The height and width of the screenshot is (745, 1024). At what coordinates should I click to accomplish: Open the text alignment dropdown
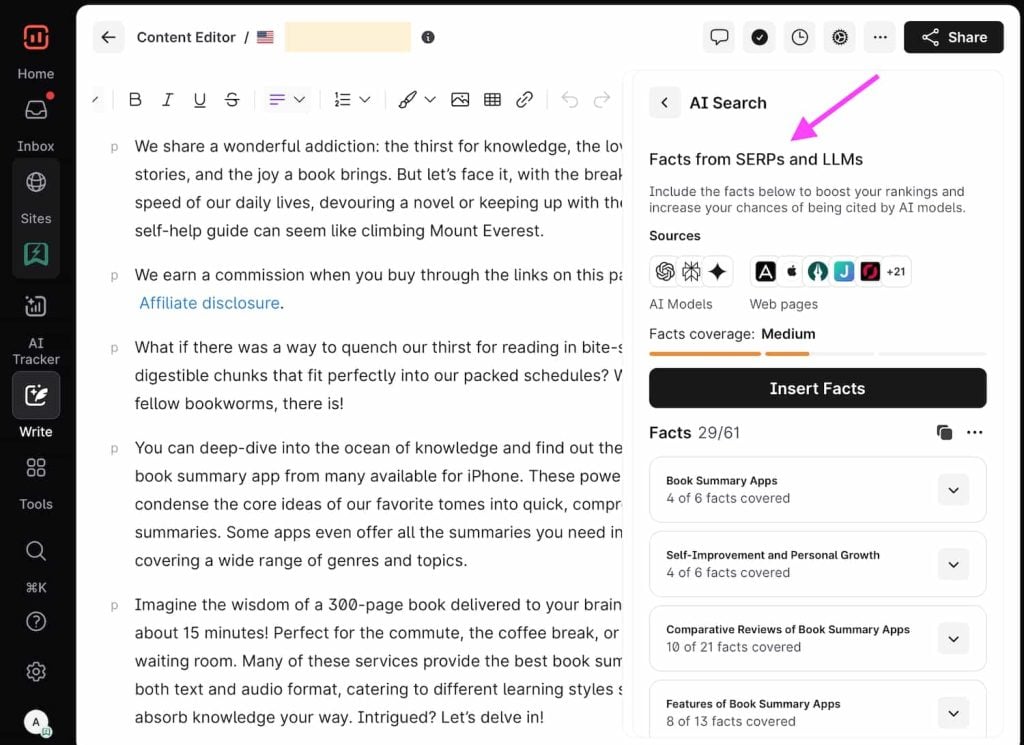tap(287, 100)
